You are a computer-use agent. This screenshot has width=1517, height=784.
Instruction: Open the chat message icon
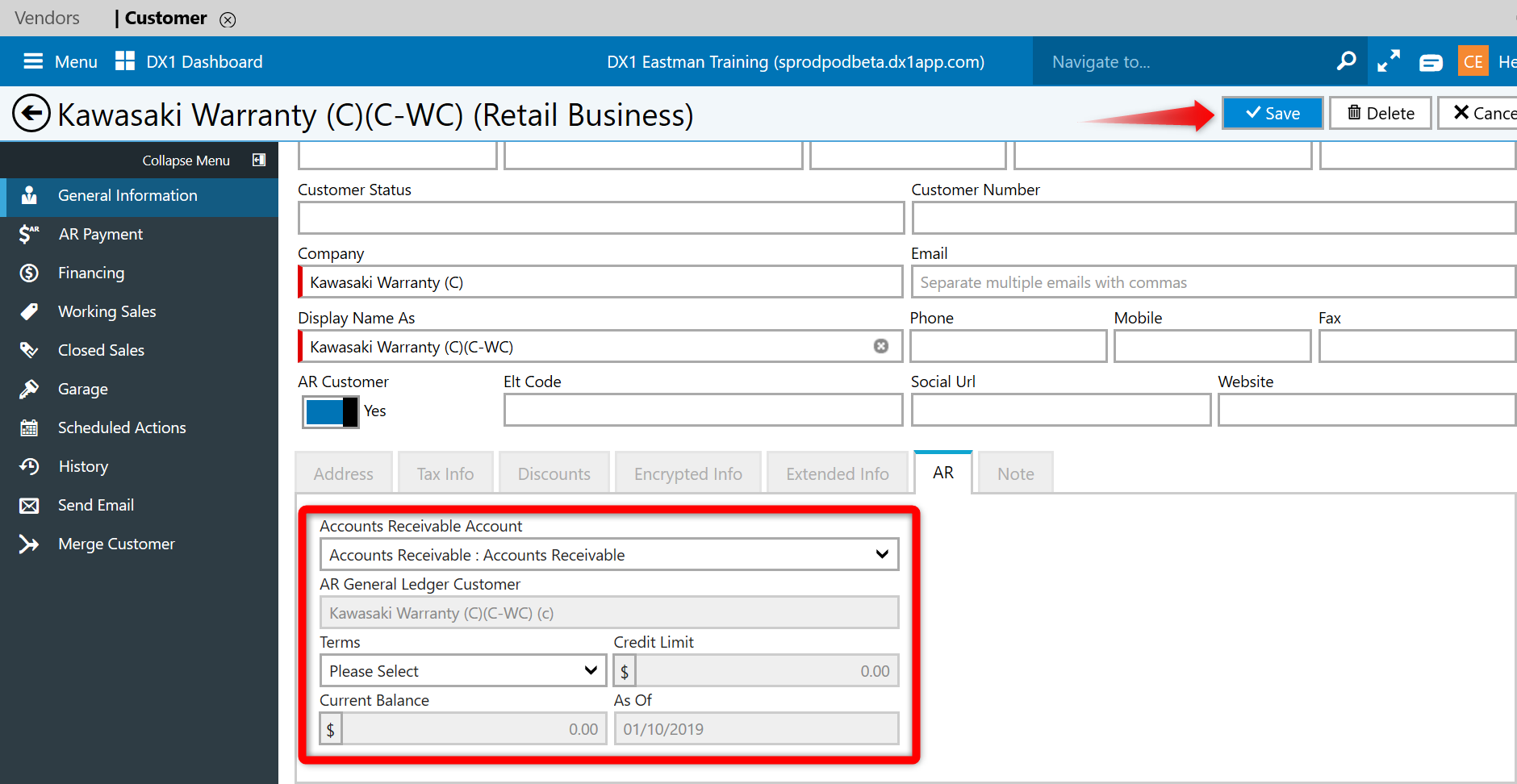pos(1431,62)
